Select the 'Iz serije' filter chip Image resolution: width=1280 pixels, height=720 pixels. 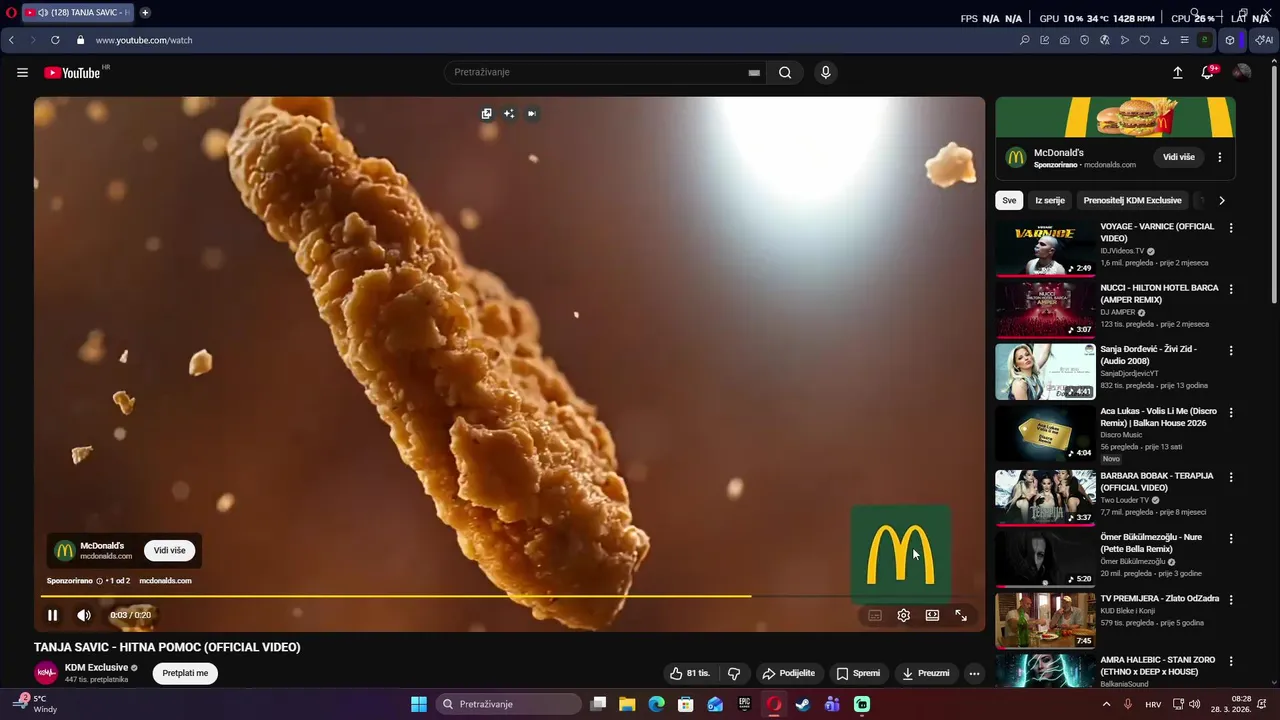pyautogui.click(x=1050, y=200)
